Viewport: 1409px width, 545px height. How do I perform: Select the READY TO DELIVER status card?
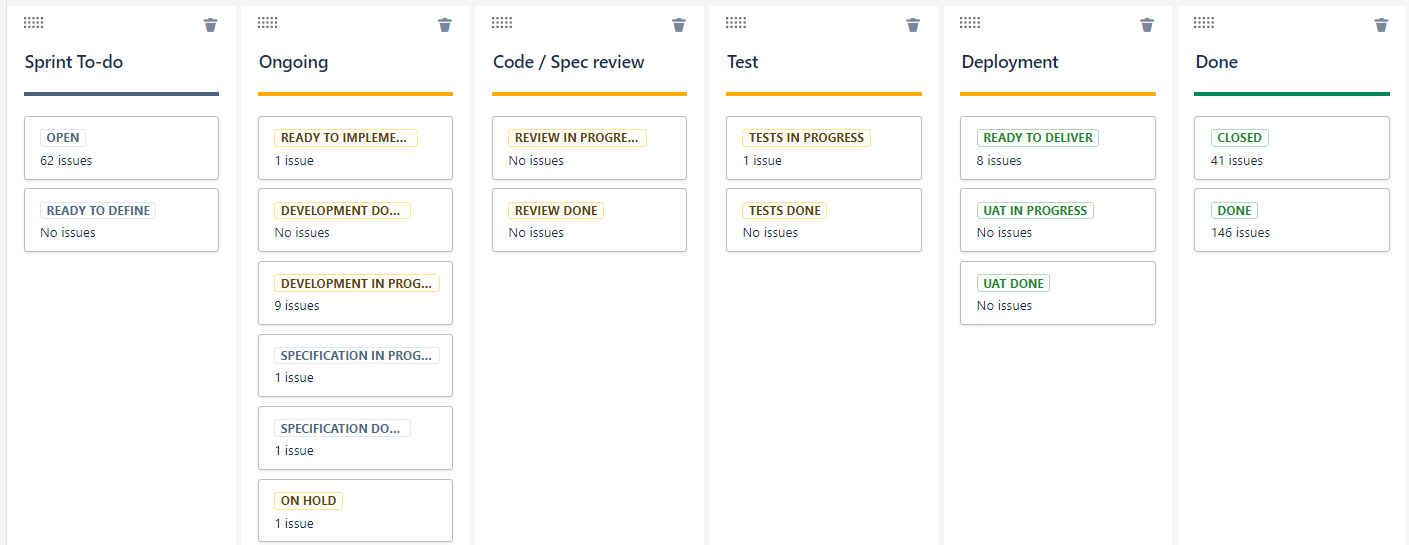coord(1058,148)
